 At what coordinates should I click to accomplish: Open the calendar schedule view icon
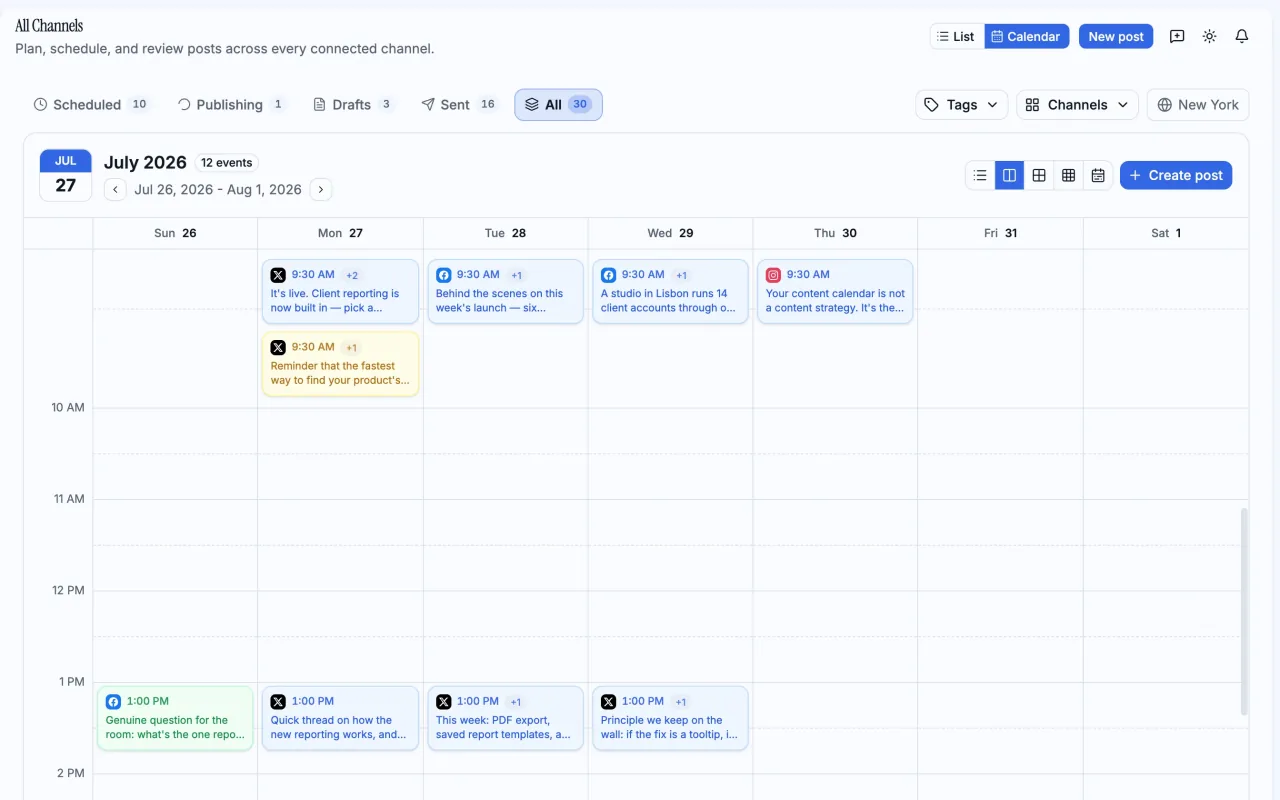[1098, 175]
